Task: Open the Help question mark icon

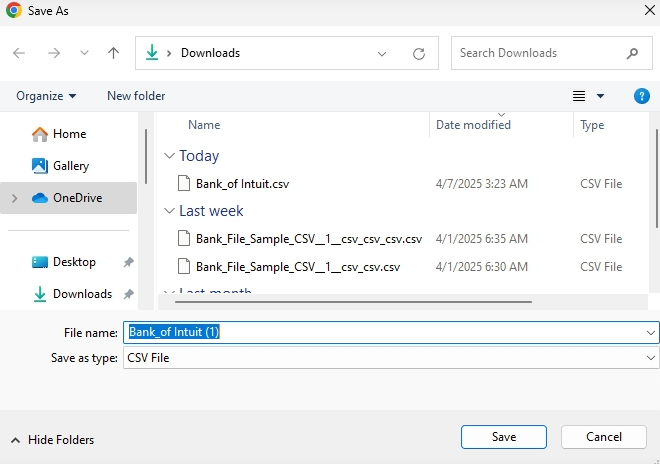Action: (642, 96)
